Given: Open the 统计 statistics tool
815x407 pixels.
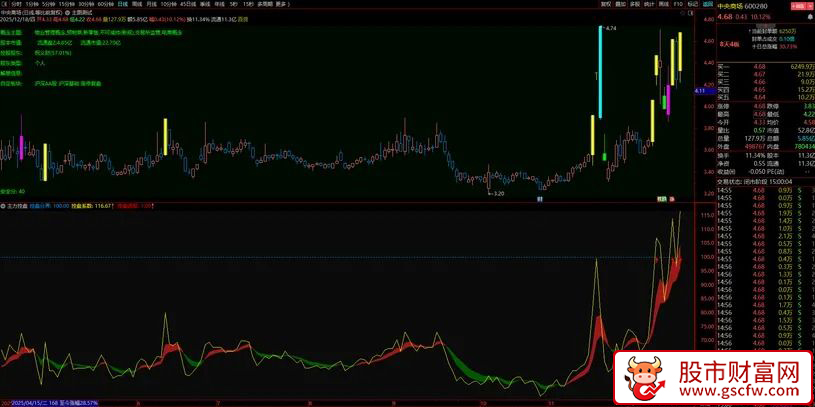Looking at the screenshot, I should (649, 4).
